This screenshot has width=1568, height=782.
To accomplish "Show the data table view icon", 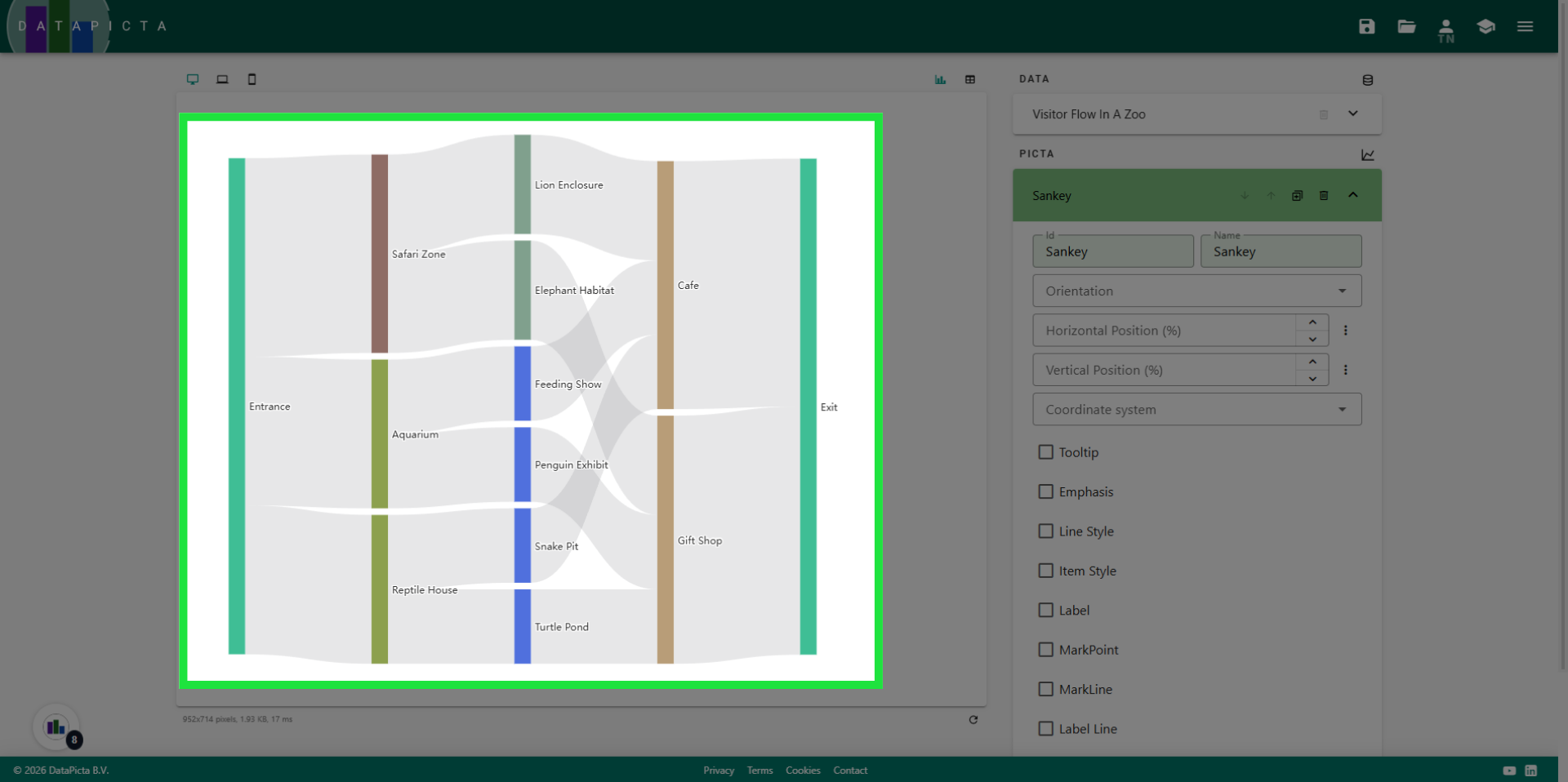I will (x=970, y=79).
